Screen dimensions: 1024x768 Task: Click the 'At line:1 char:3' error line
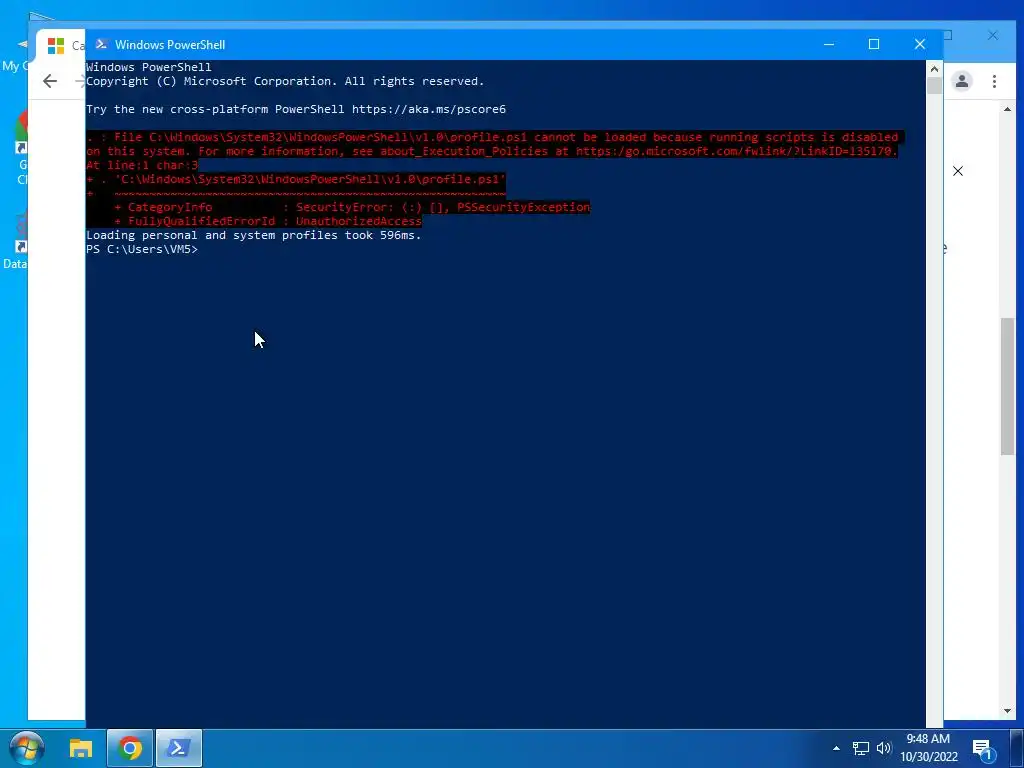(142, 165)
